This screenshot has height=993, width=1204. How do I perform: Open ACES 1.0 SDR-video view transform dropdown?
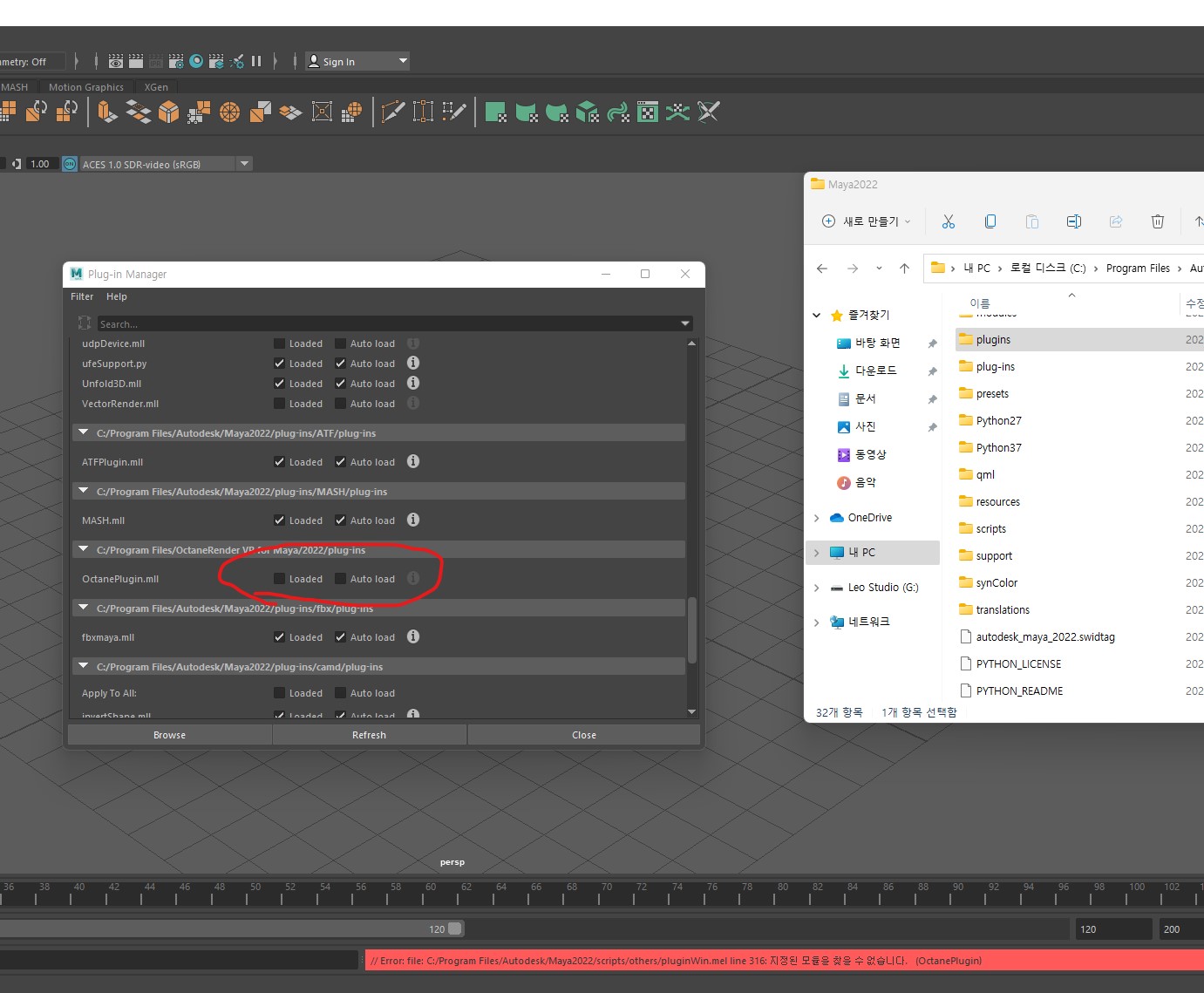click(x=245, y=164)
